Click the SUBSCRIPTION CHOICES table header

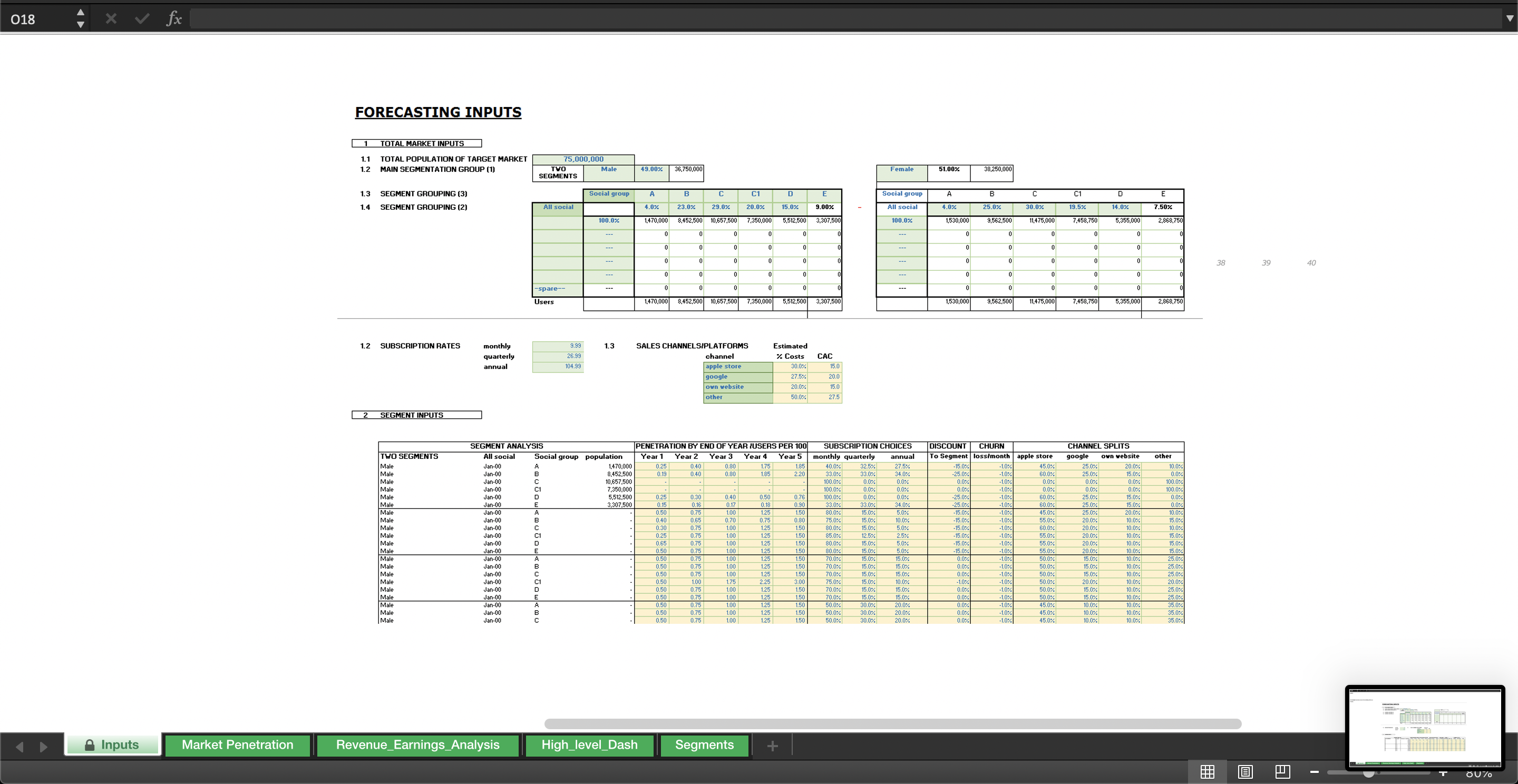tap(868, 446)
